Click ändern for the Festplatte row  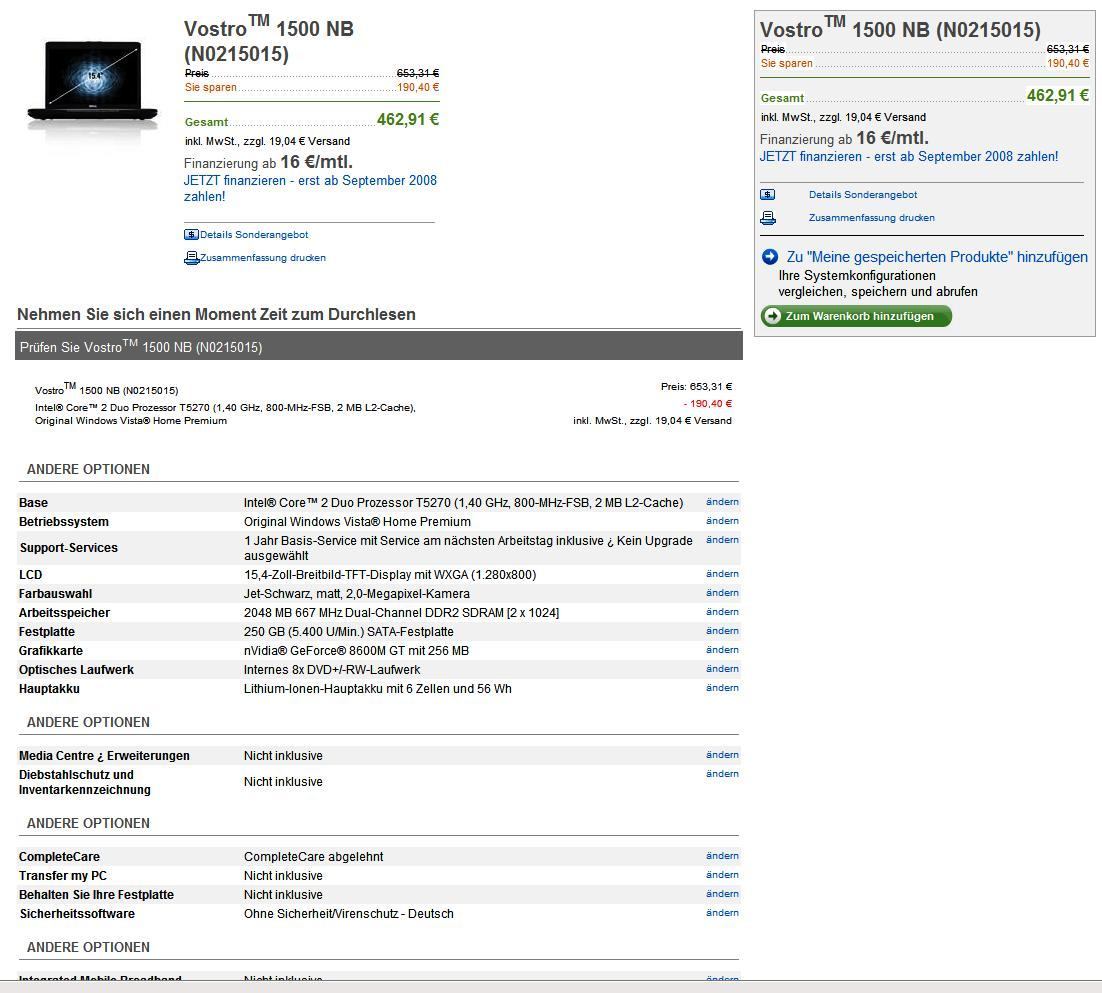[722, 630]
